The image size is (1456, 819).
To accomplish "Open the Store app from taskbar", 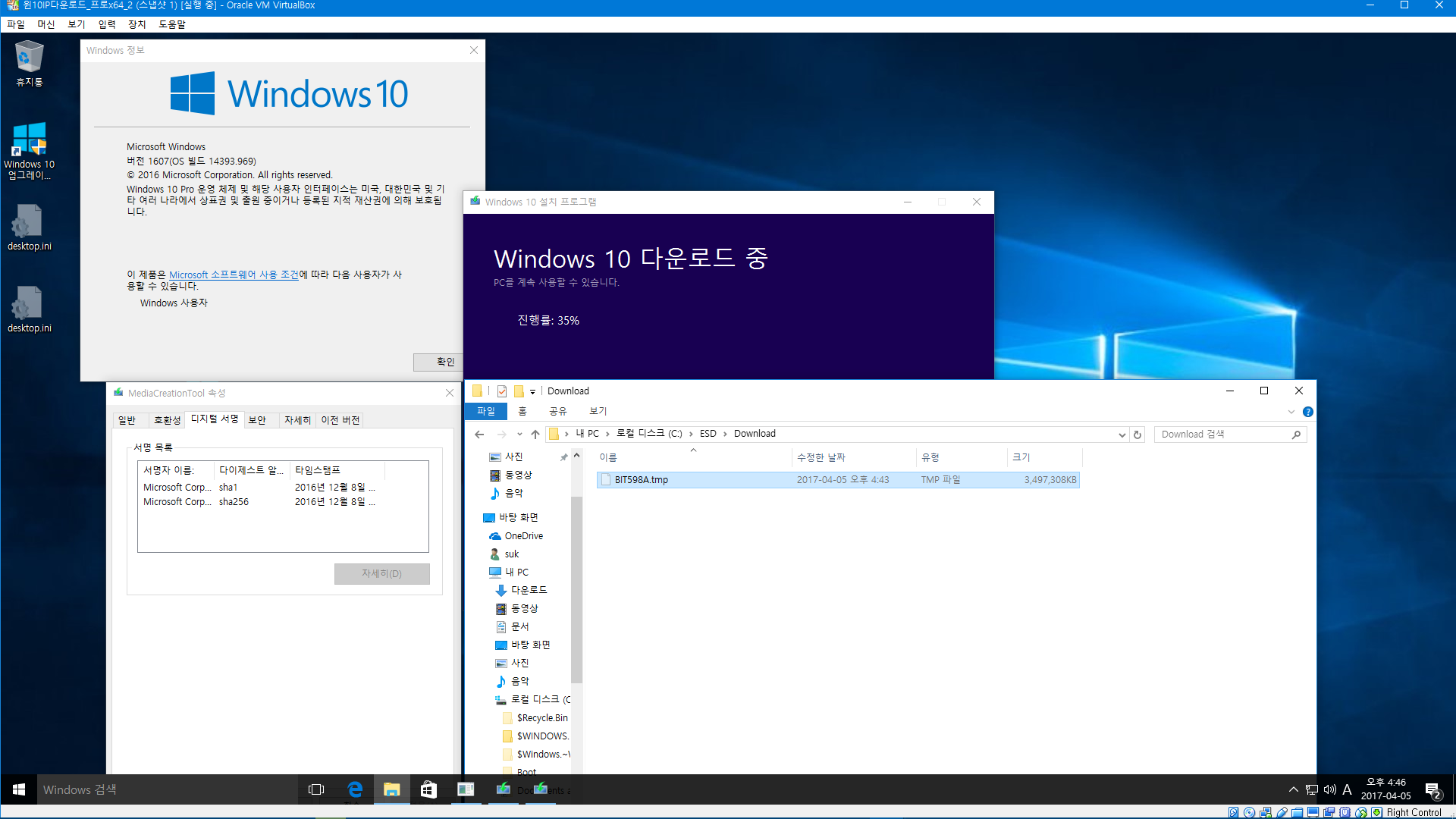I will point(428,789).
